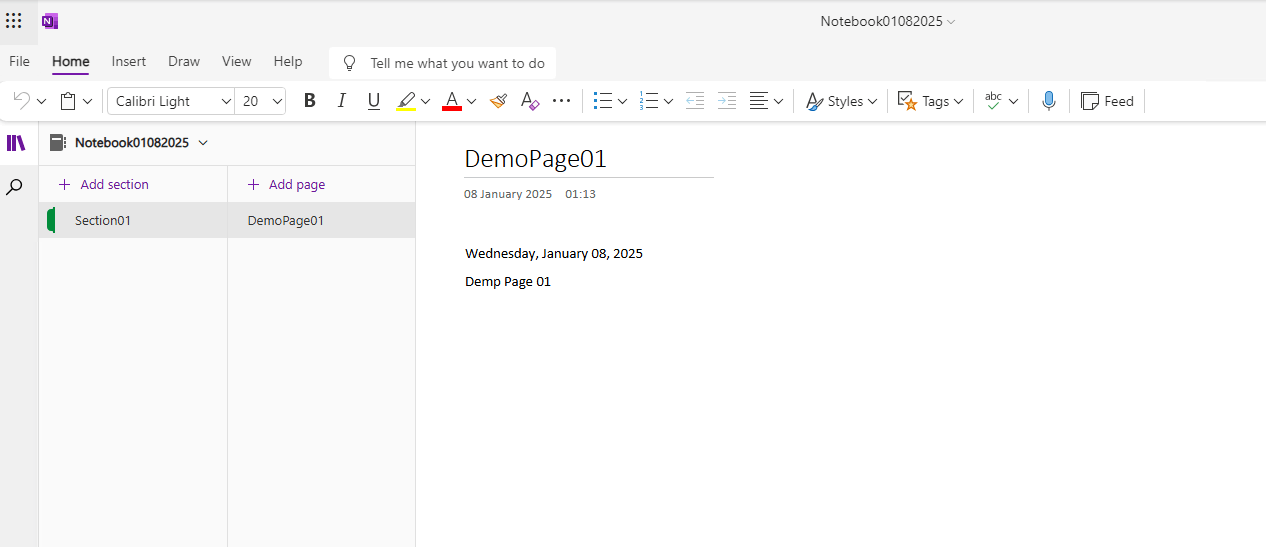Select the Format Painter brush icon
Screen dimensions: 1266x547
pyautogui.click(x=498, y=101)
